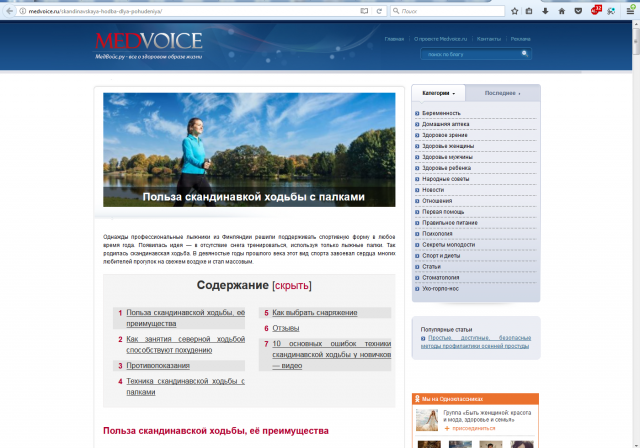The width and height of the screenshot is (640, 448).
Task: Open the Новости category
Action: click(433, 190)
